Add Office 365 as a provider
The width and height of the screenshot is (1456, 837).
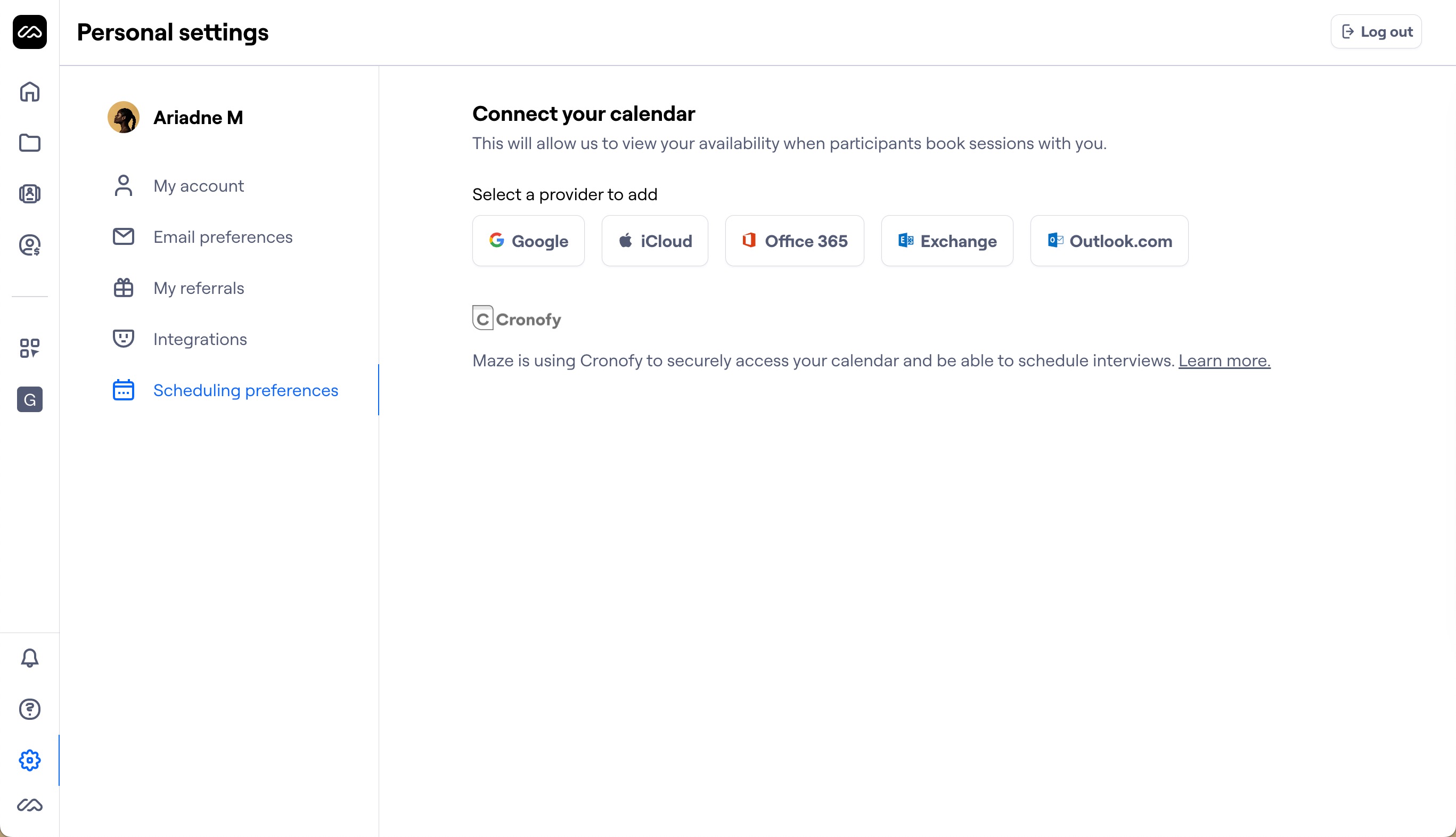point(795,241)
